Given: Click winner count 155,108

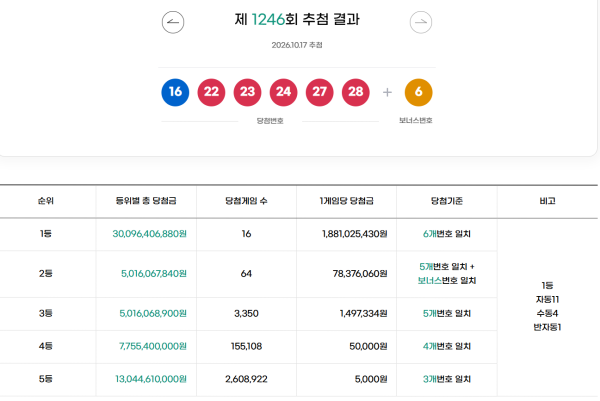Looking at the screenshot, I should click(x=246, y=346).
